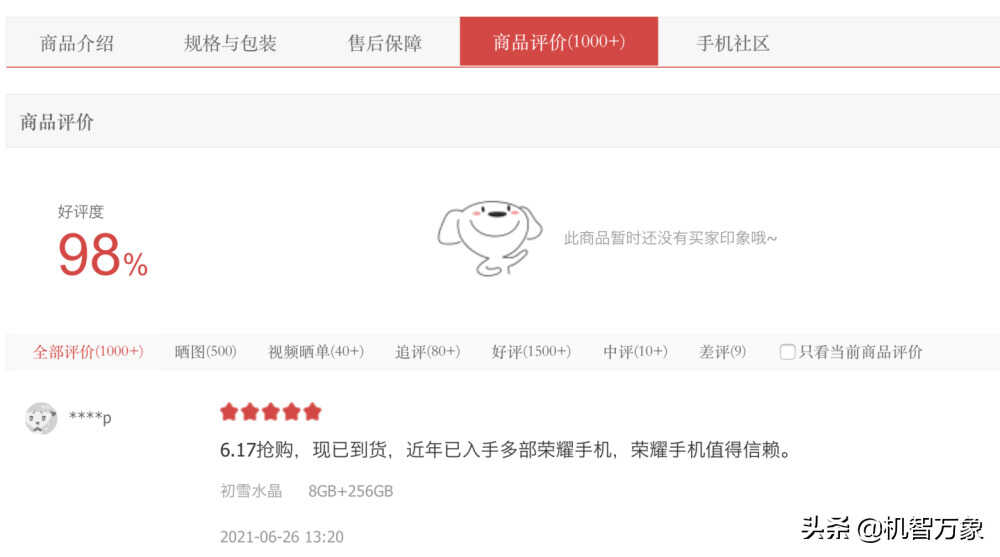Select the 商品评价(1000+) tab
This screenshot has height=557, width=1000.
click(559, 41)
